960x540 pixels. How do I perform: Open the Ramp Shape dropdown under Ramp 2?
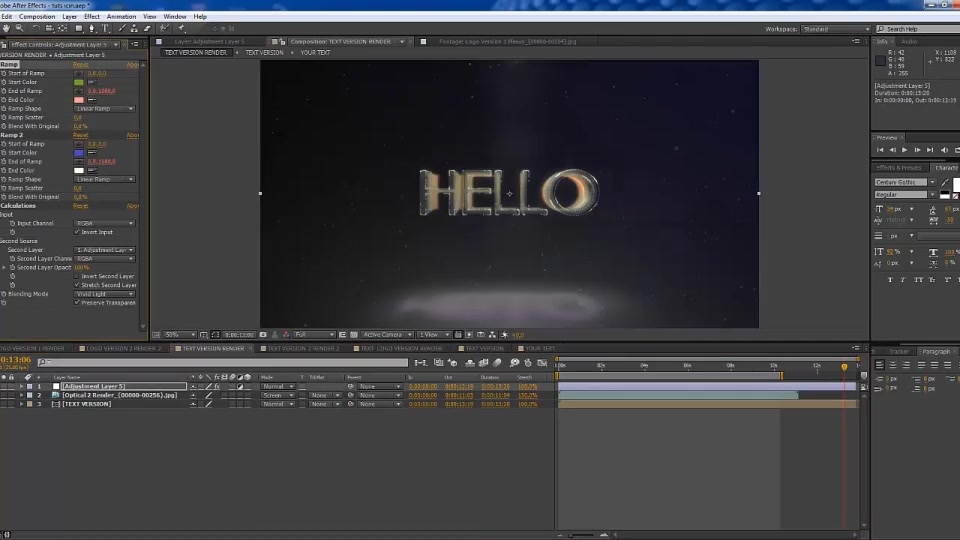click(104, 179)
